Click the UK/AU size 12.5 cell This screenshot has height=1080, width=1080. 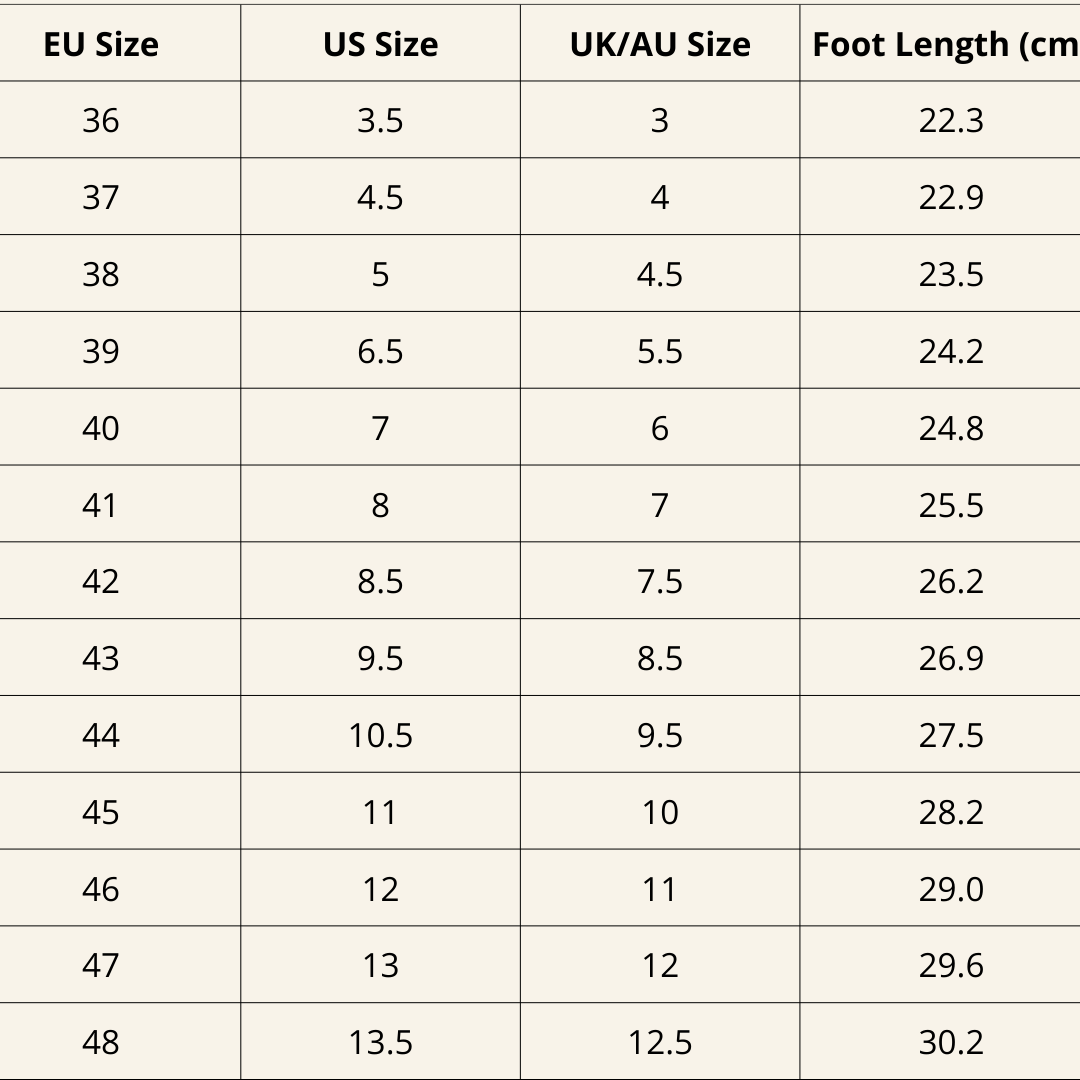660,1042
